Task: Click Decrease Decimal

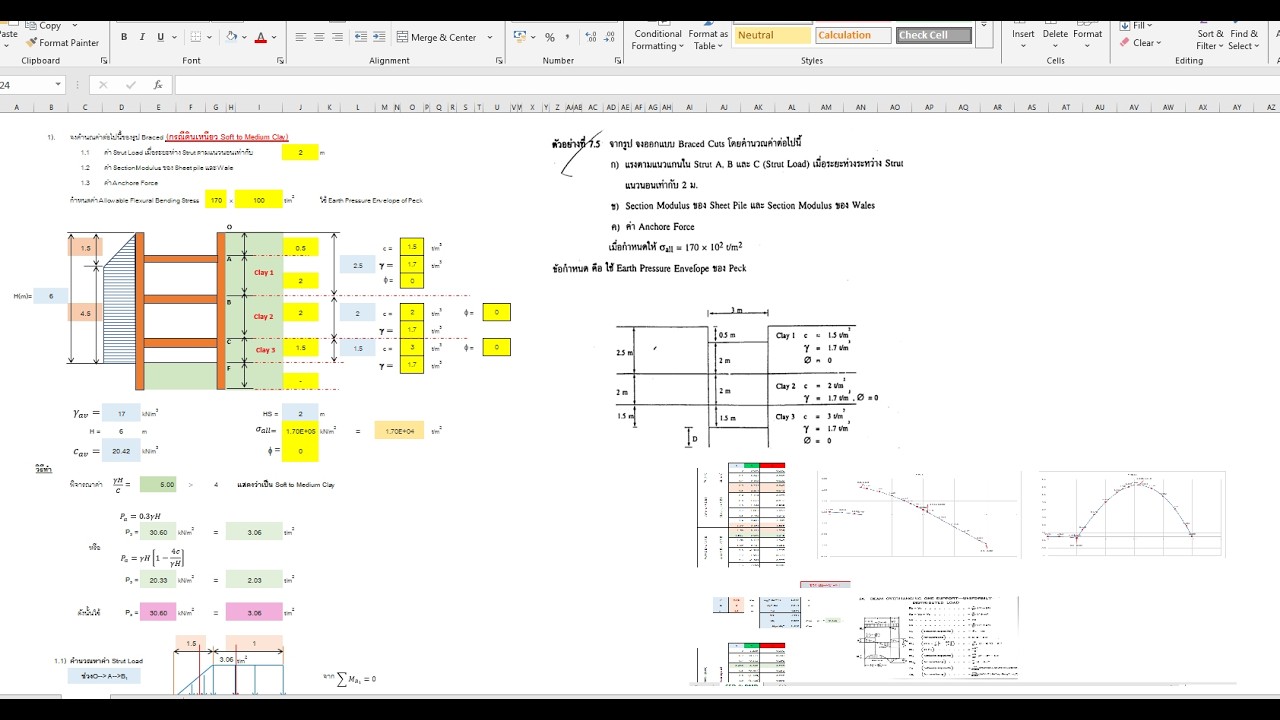Action: coord(608,37)
